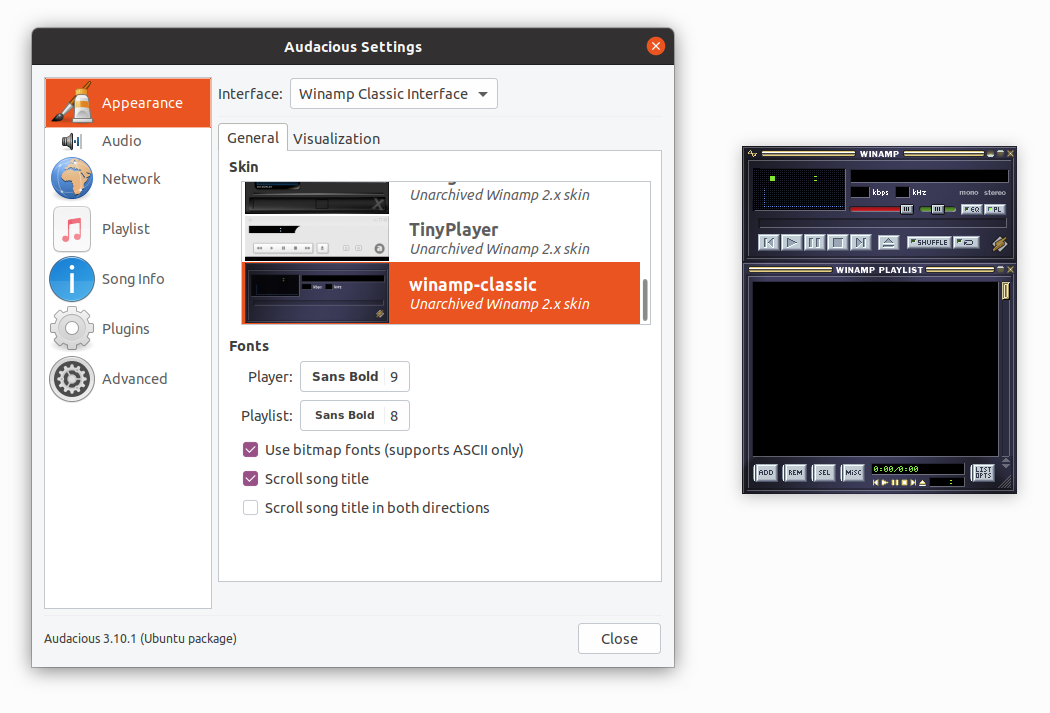
Task: Open the Interface dropdown menu
Action: pos(393,93)
